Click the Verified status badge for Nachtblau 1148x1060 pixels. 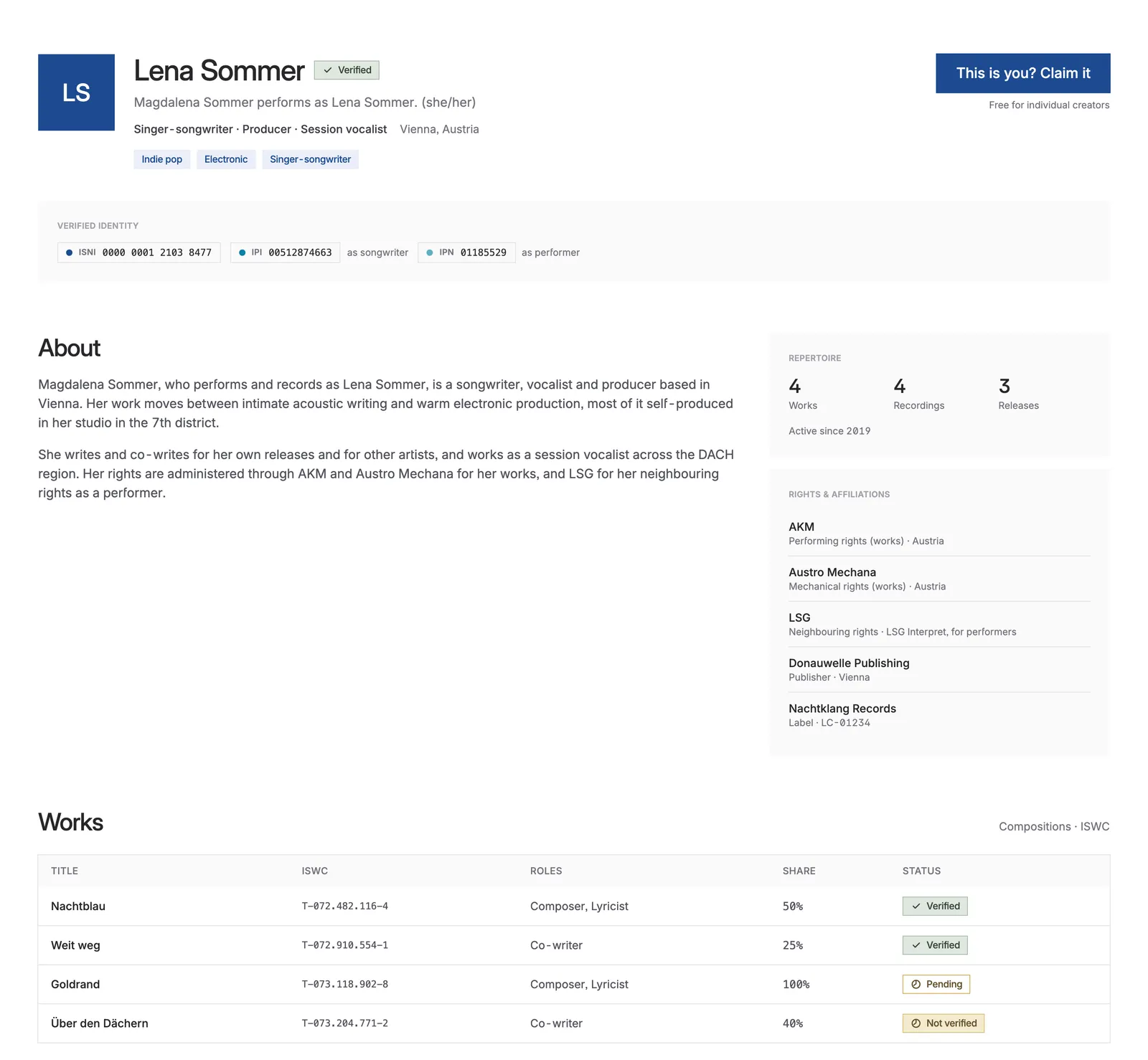(x=935, y=906)
